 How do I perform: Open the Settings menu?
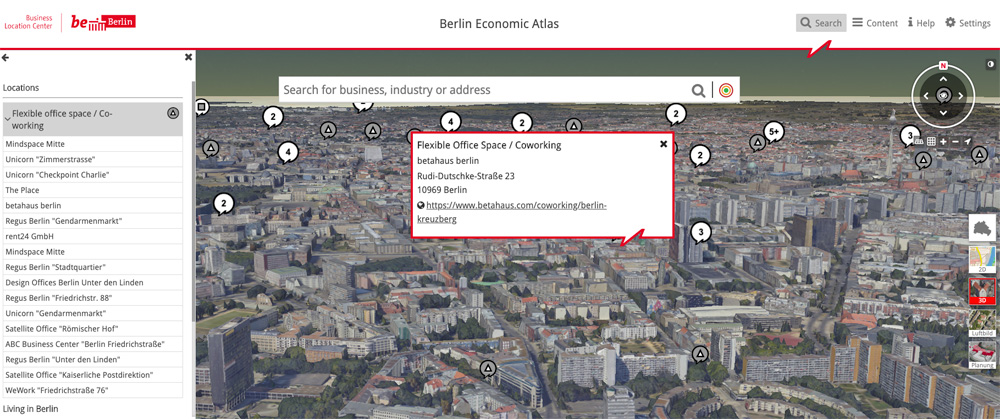967,23
